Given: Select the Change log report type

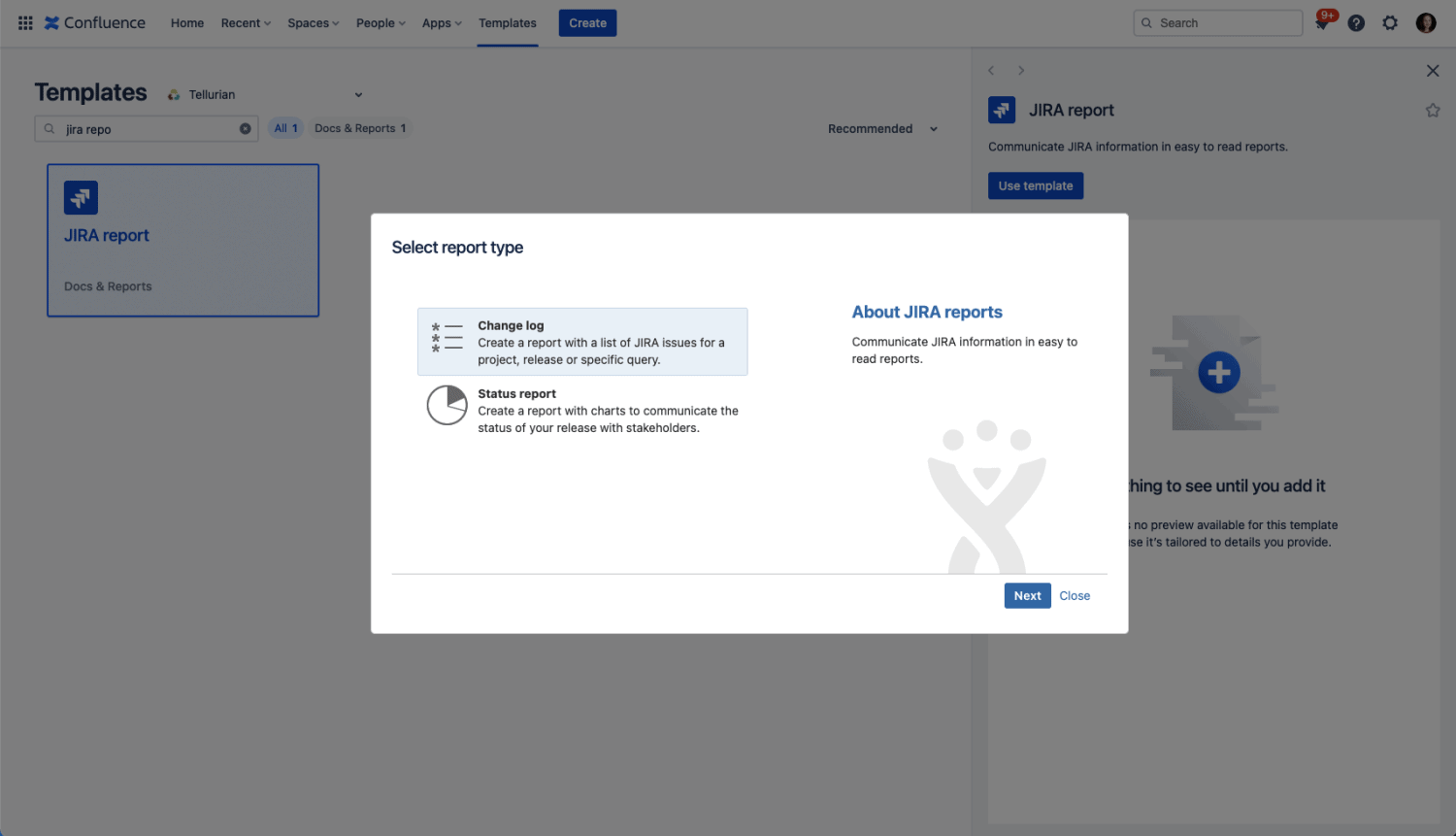Looking at the screenshot, I should tap(582, 342).
